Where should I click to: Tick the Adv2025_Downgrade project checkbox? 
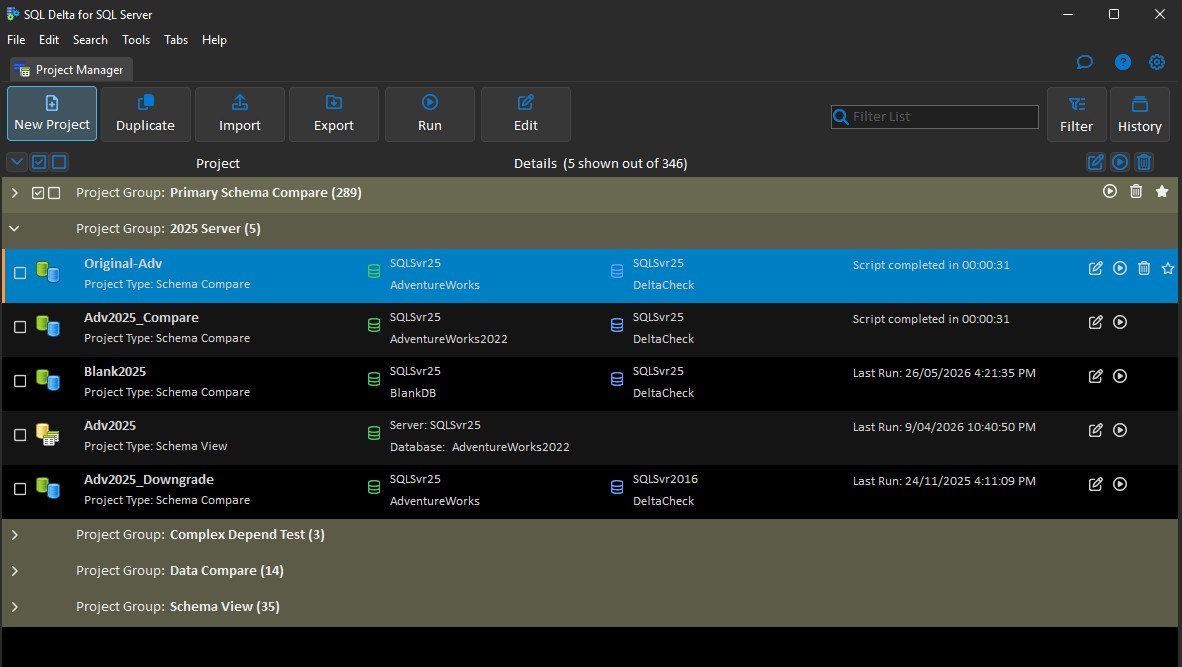pyautogui.click(x=20, y=489)
